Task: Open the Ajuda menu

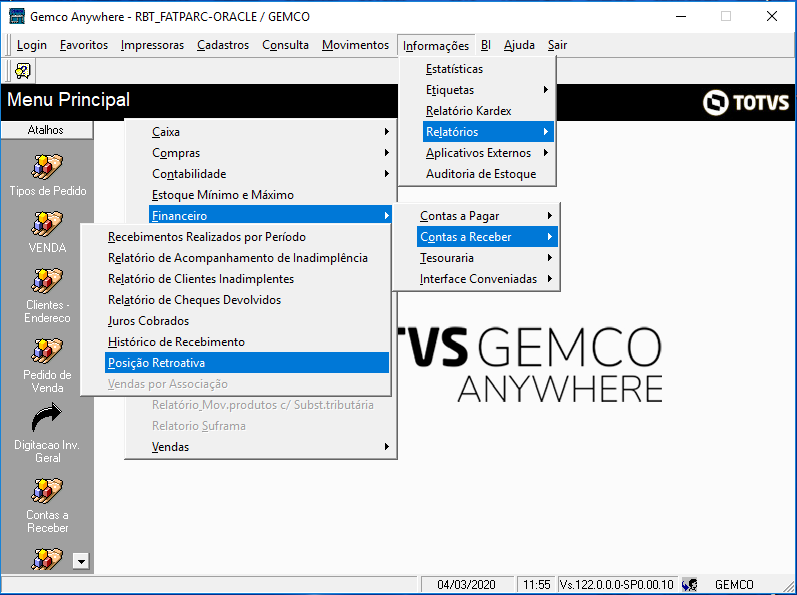Action: [519, 45]
